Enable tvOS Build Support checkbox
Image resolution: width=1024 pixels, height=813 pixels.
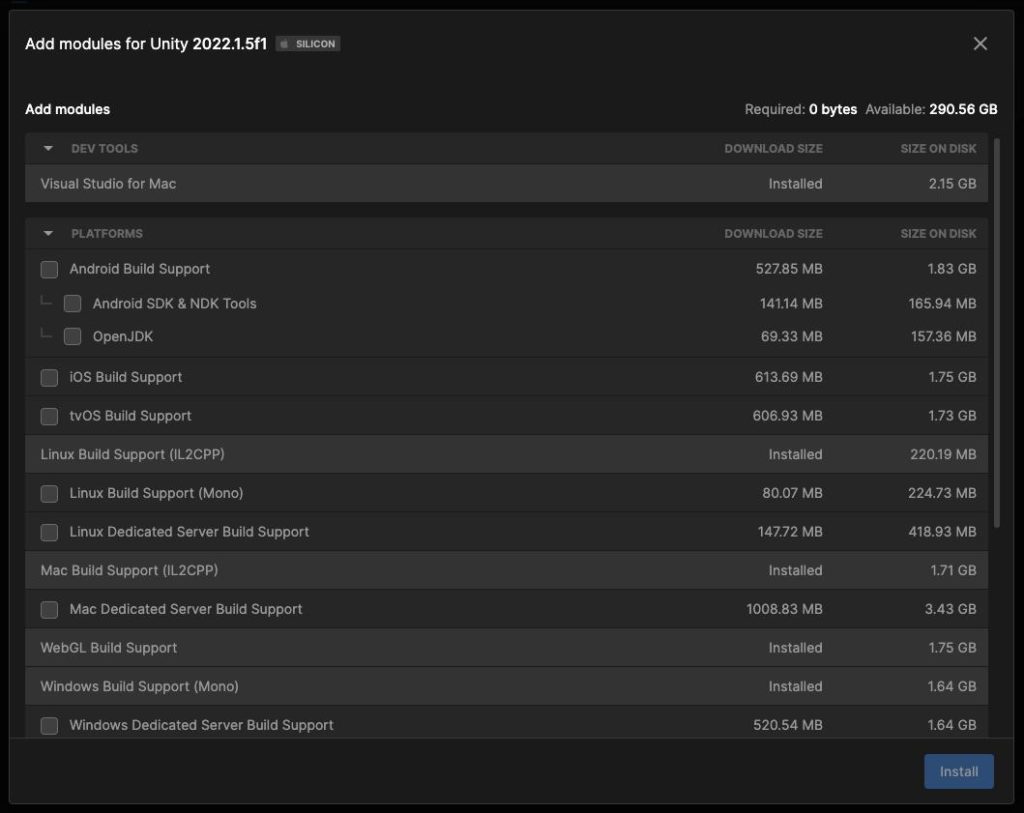pos(49,416)
